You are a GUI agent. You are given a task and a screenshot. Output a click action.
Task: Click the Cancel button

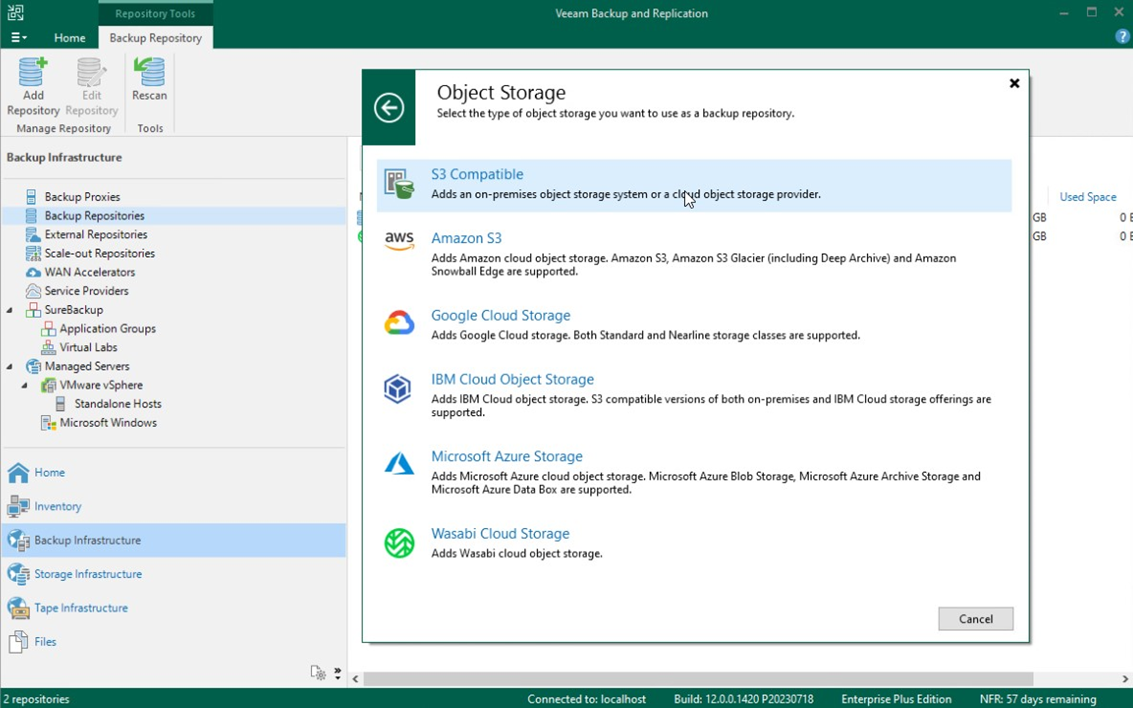975,618
